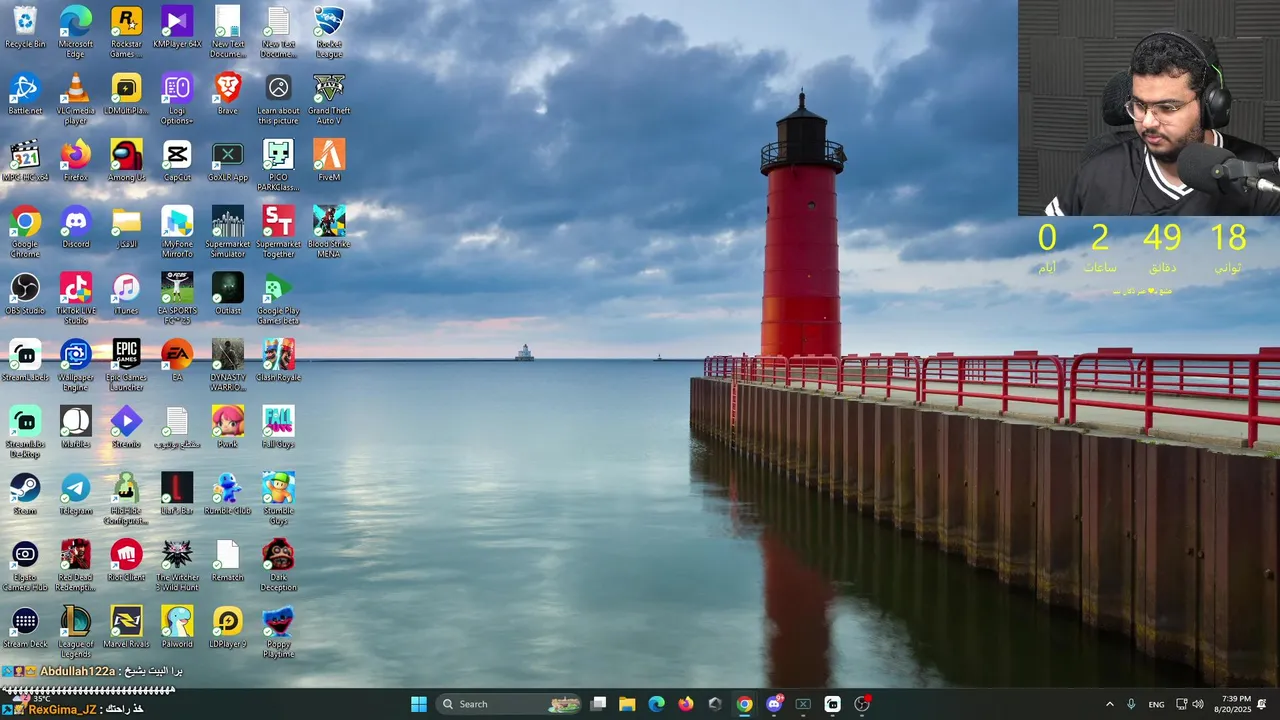Open the Recycle Bin desktop icon
The height and width of the screenshot is (720, 1280).
click(25, 28)
